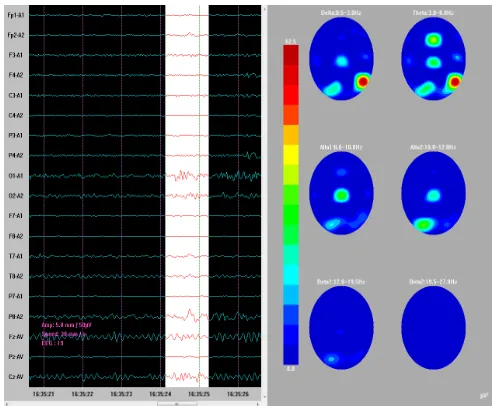Click the vertical scrollbar up arrow
Screen dimensions: 492x406
(x=265, y=9)
